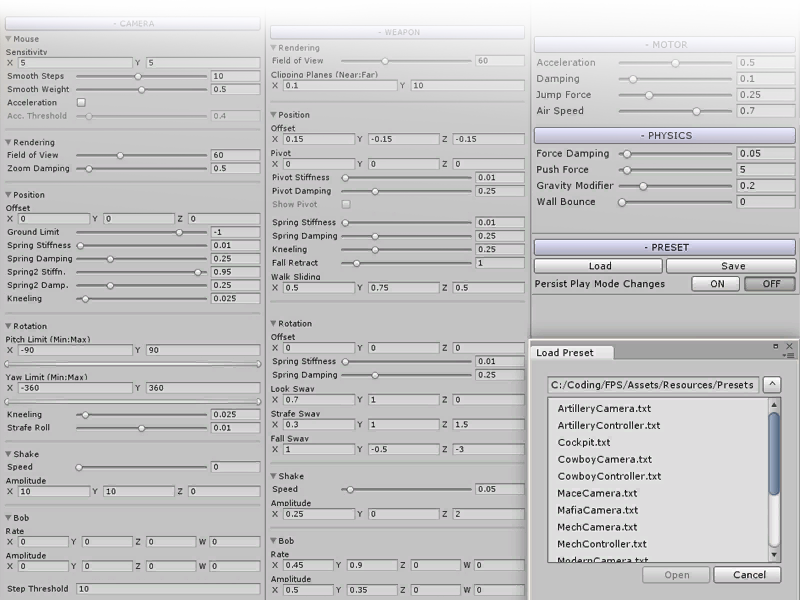Click the preset folder path field

click(x=653, y=385)
